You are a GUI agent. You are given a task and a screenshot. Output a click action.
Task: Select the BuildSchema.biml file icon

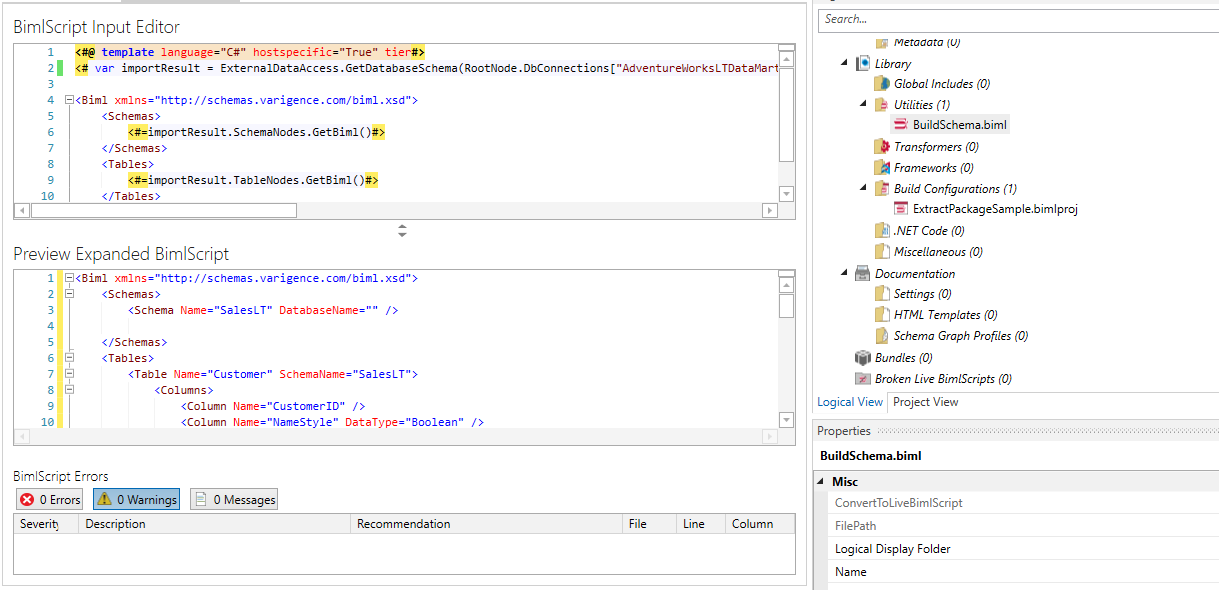(901, 125)
